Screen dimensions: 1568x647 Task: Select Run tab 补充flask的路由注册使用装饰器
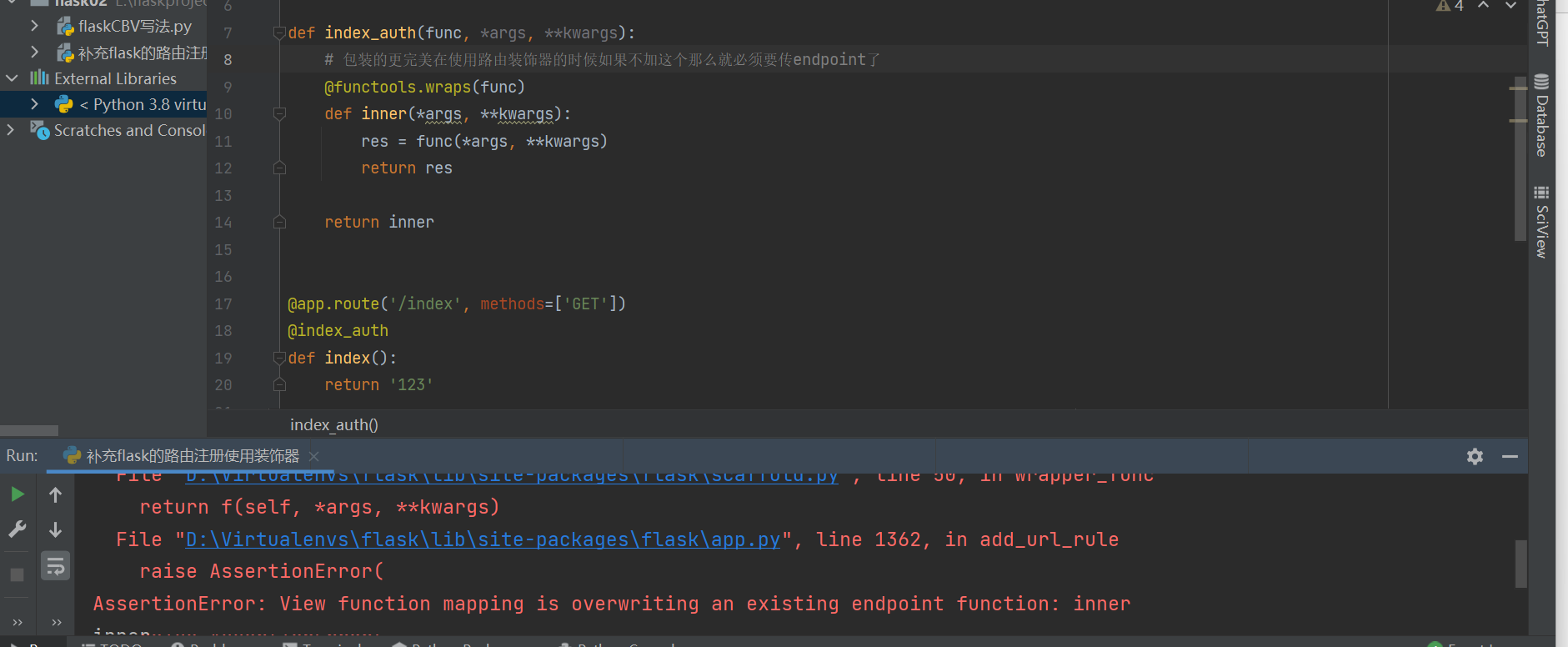193,456
